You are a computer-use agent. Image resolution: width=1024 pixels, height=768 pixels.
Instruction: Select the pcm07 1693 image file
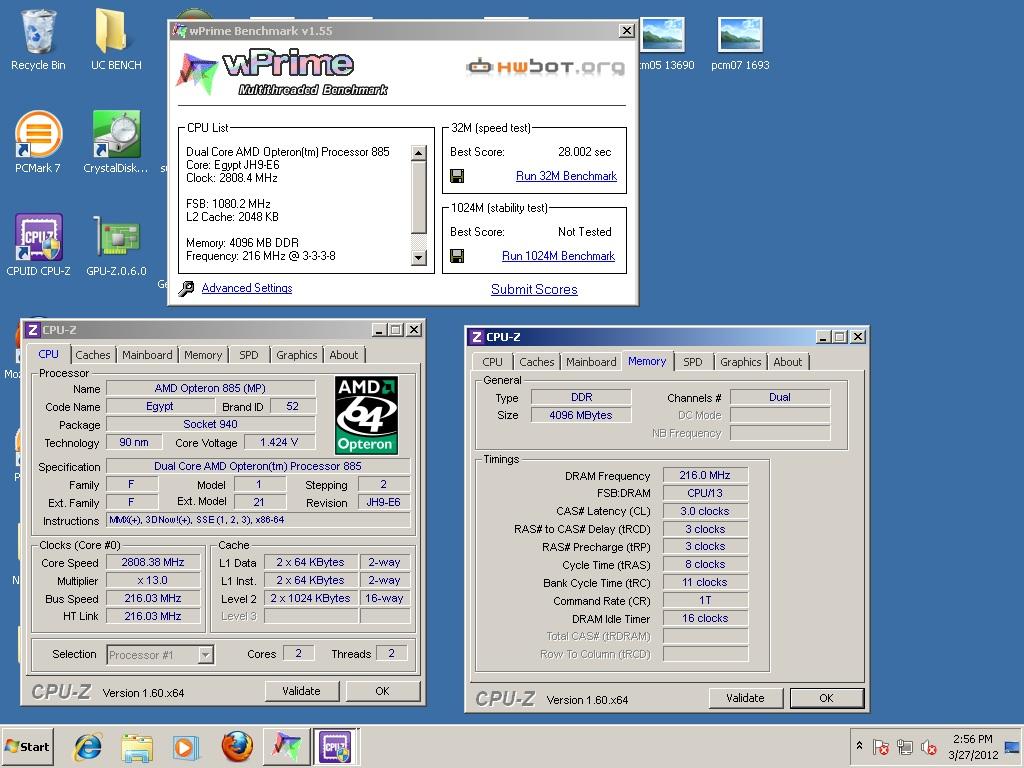click(x=740, y=43)
